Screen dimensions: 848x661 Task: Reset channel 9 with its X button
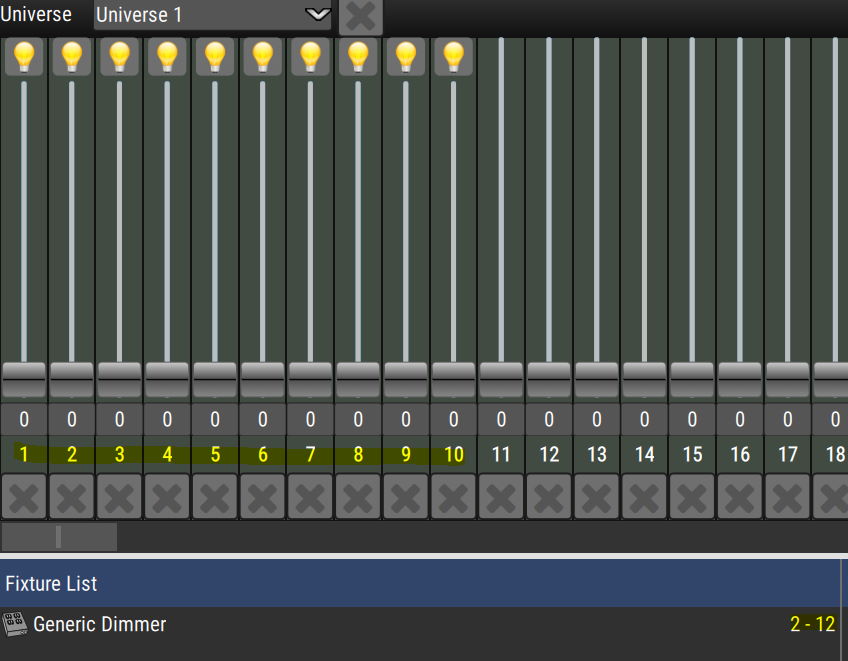406,497
